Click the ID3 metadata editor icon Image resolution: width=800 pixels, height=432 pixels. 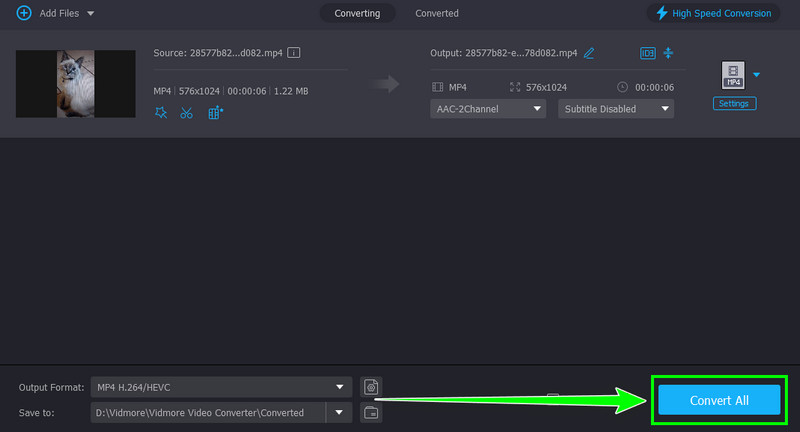point(647,52)
